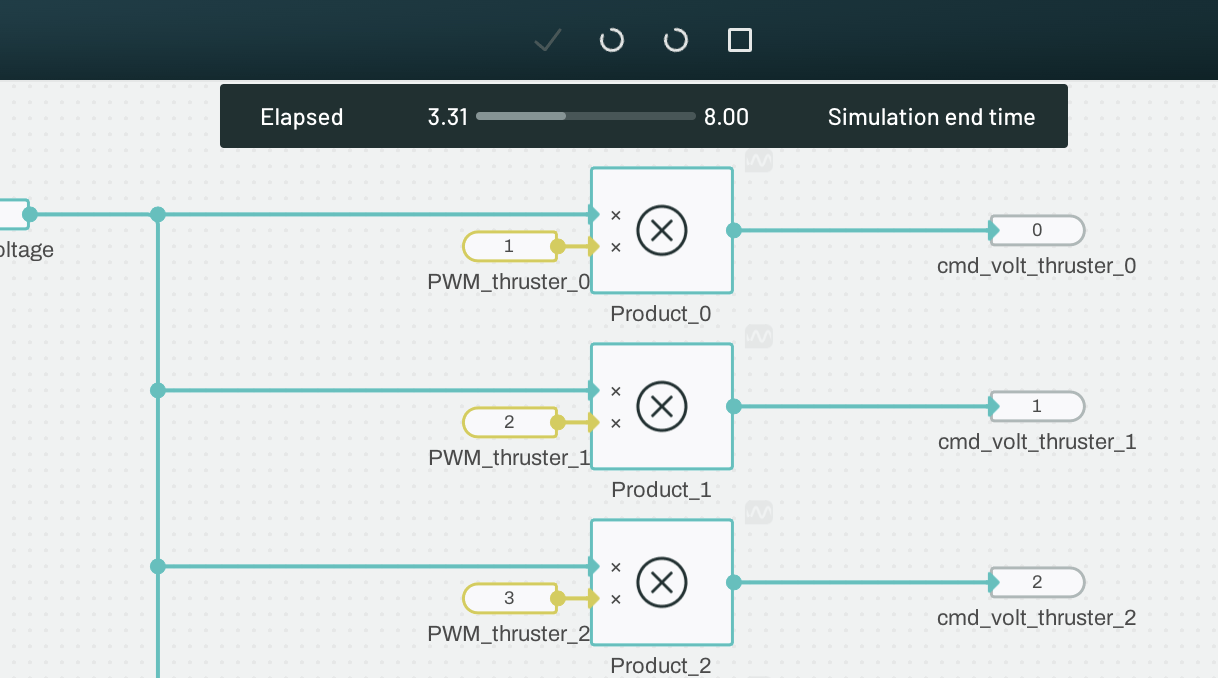Select the PWM_thruster_2 constant block
The image size is (1218, 678).
click(x=509, y=598)
